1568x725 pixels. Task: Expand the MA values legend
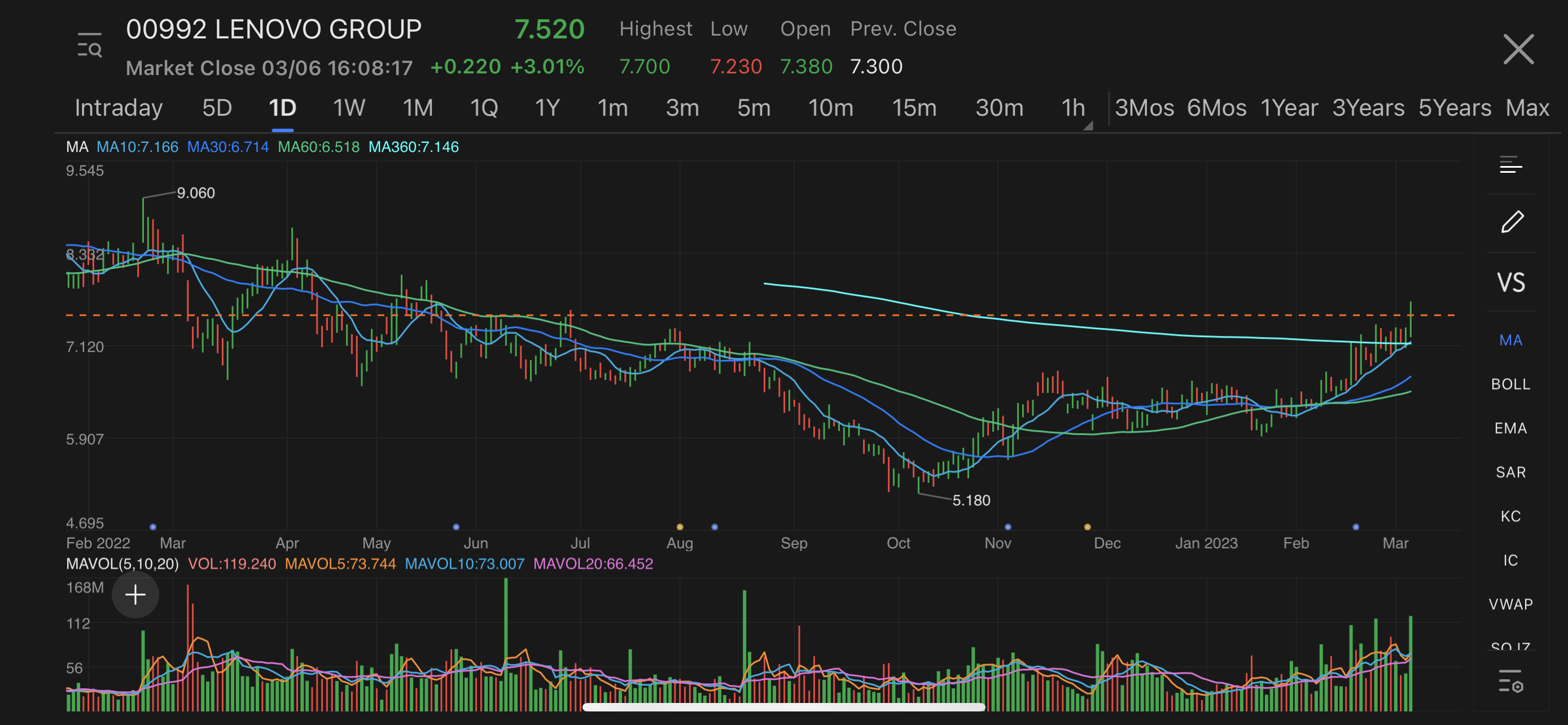(77, 147)
